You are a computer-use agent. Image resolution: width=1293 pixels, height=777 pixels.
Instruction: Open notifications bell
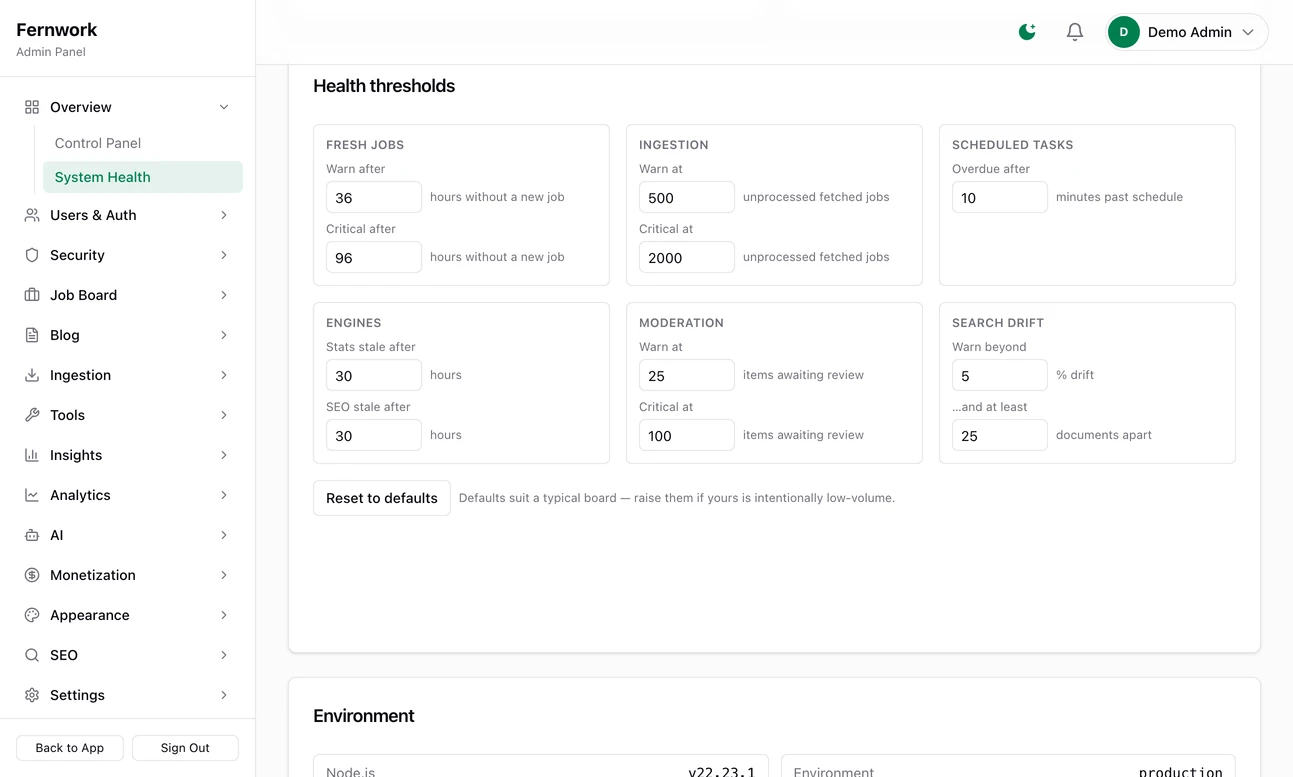coord(1075,32)
